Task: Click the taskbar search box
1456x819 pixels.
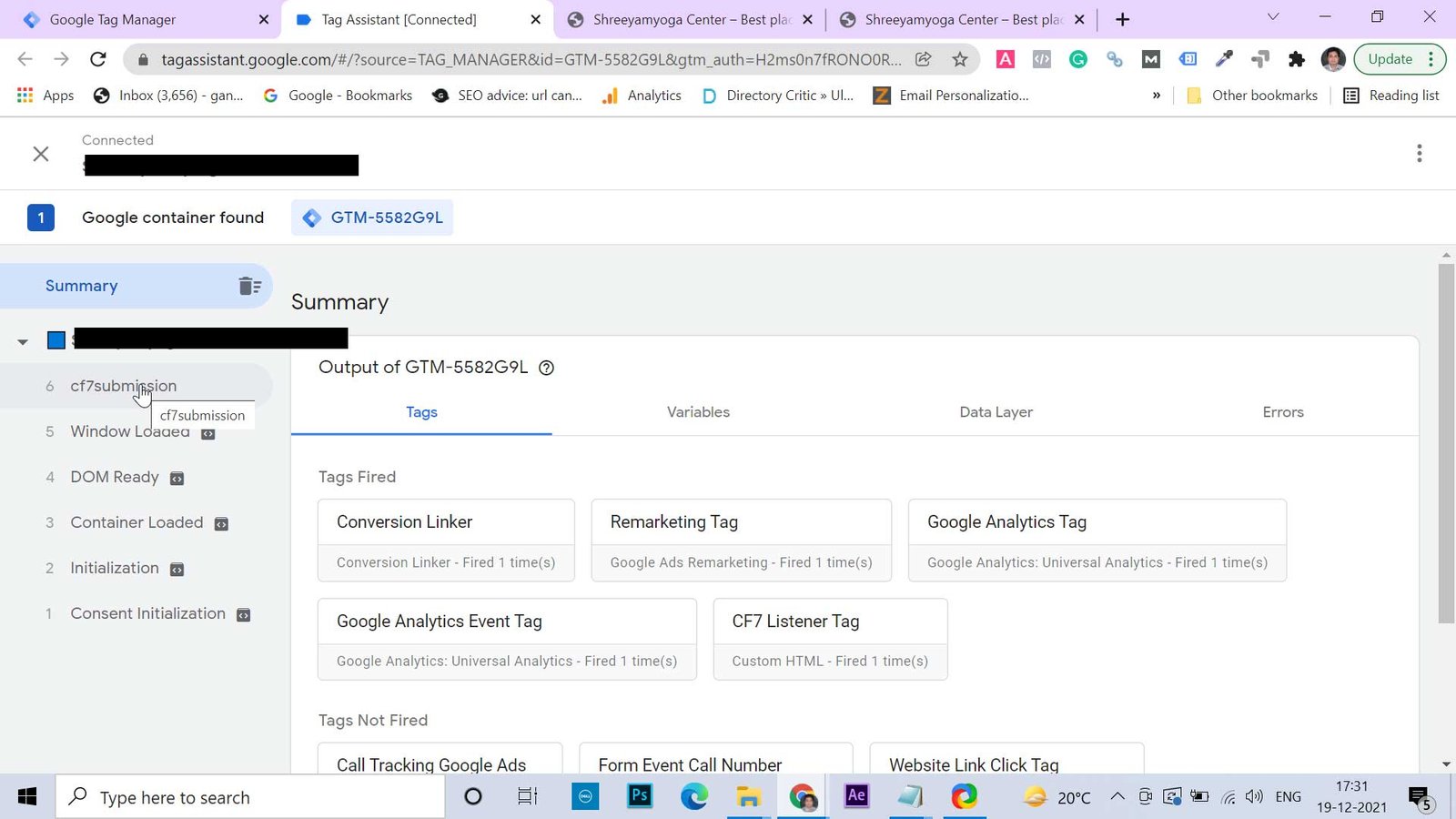Action: click(x=250, y=797)
